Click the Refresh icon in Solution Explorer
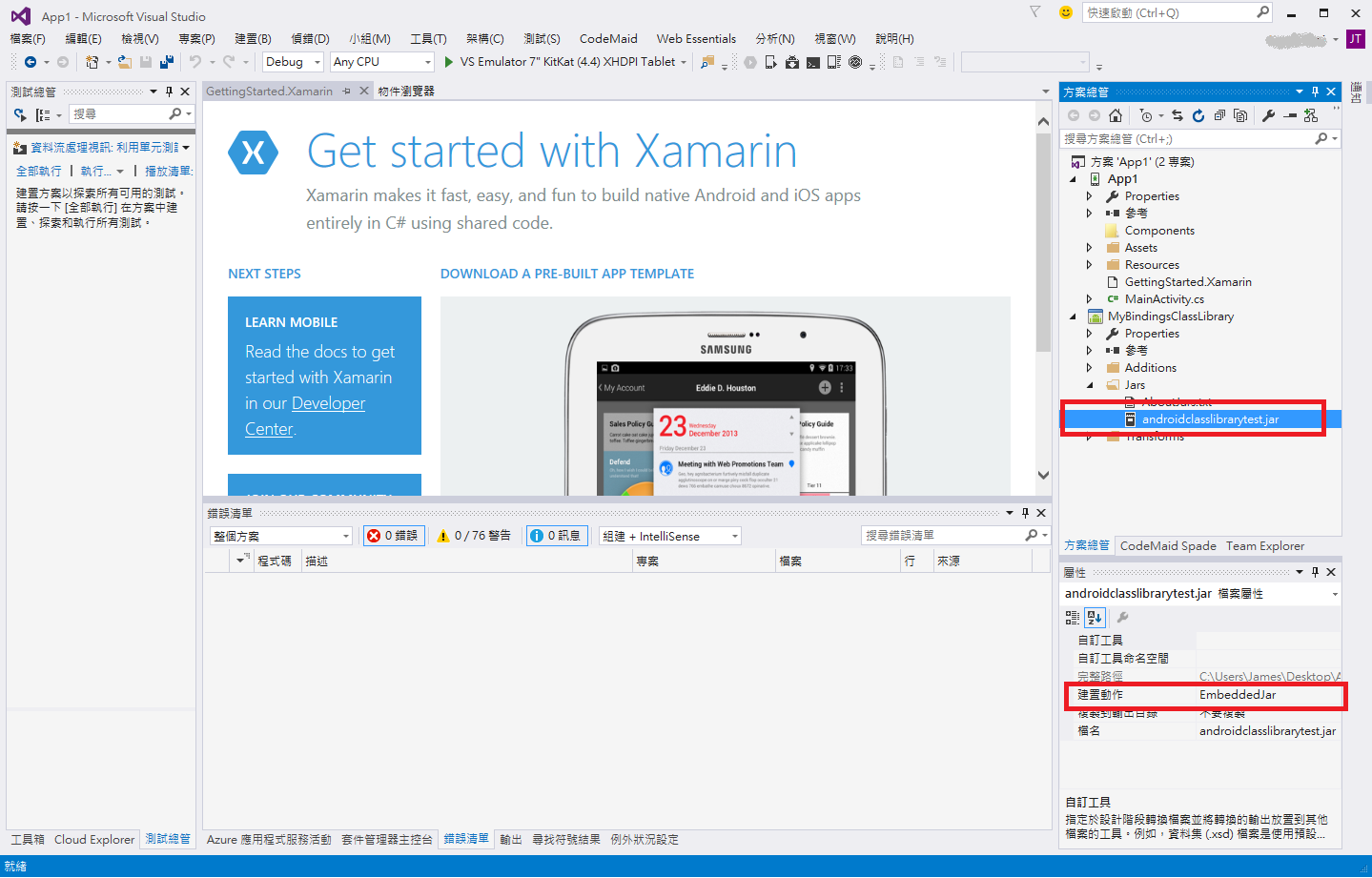Viewport: 1372px width, 878px height. click(1198, 115)
